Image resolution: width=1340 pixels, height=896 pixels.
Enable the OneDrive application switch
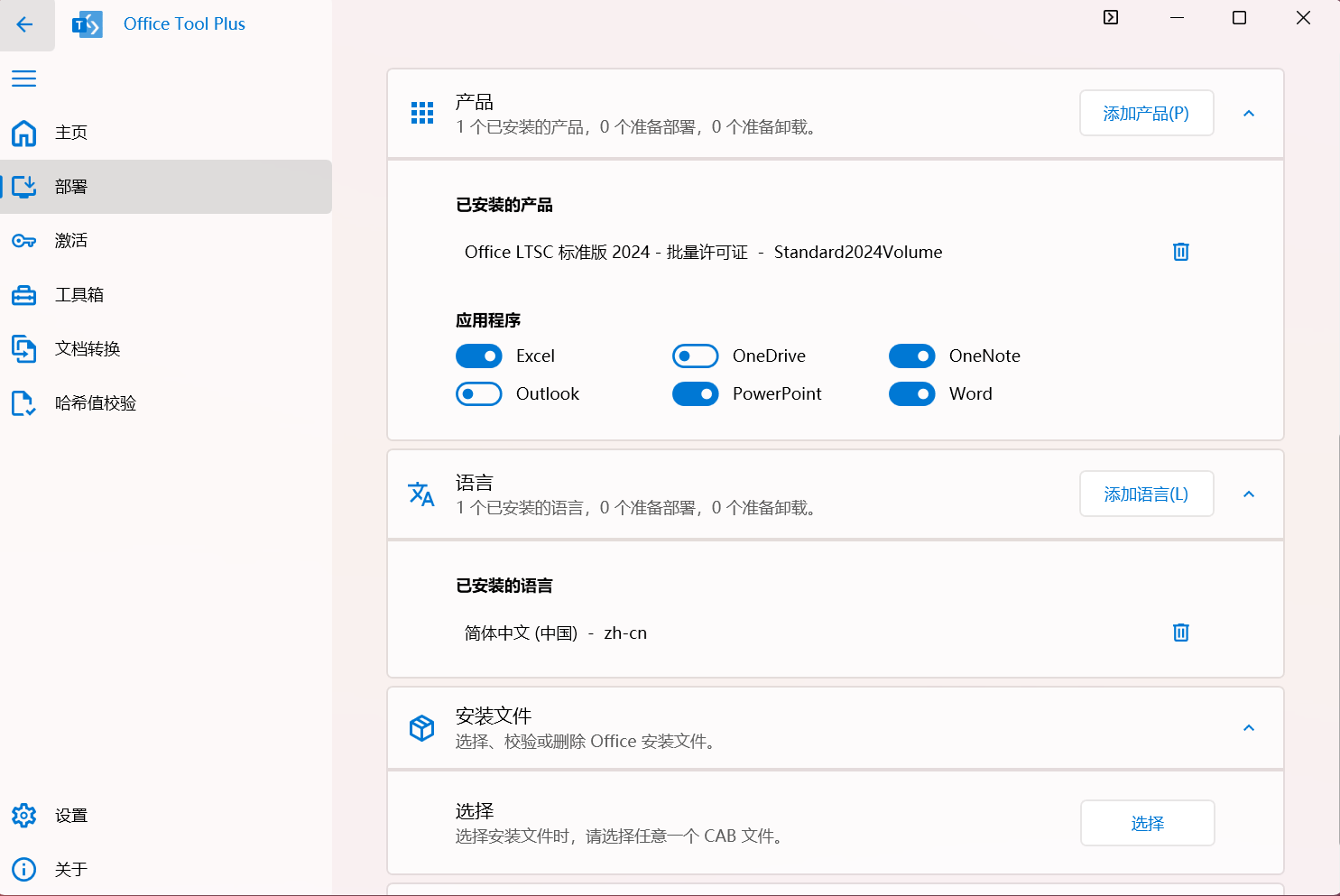(x=696, y=356)
